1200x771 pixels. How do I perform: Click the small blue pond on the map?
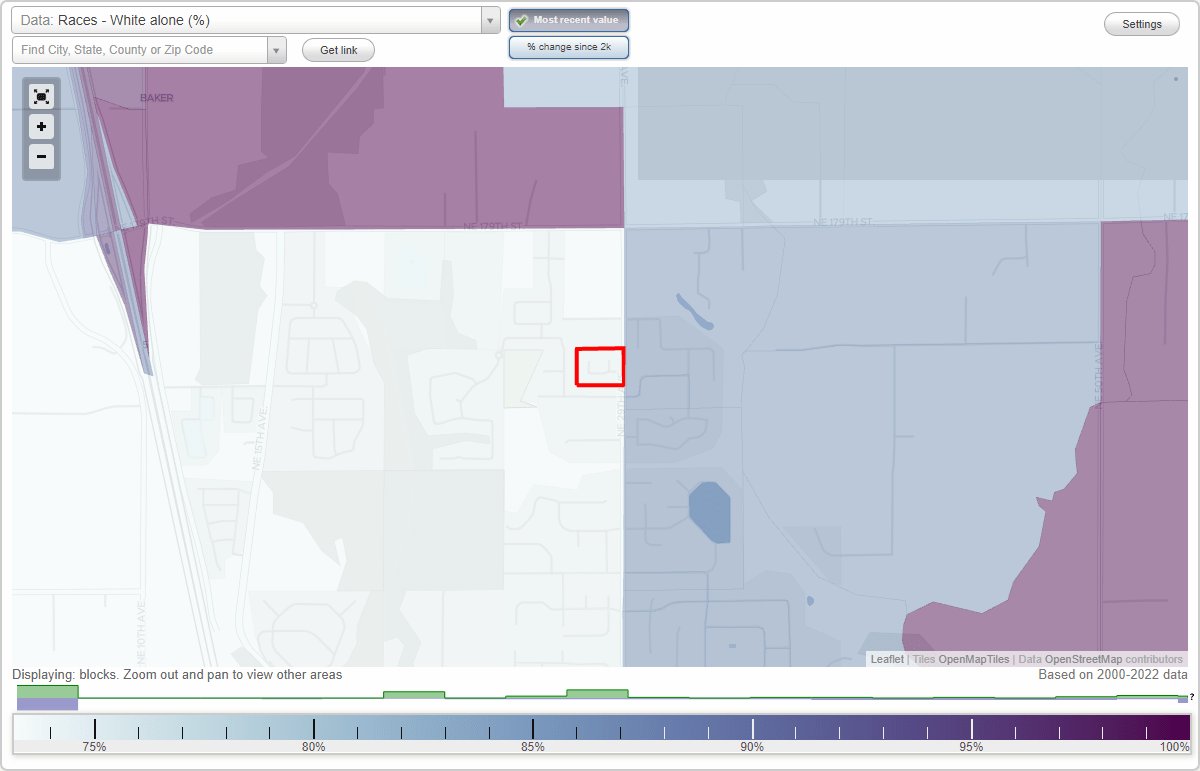coord(709,511)
